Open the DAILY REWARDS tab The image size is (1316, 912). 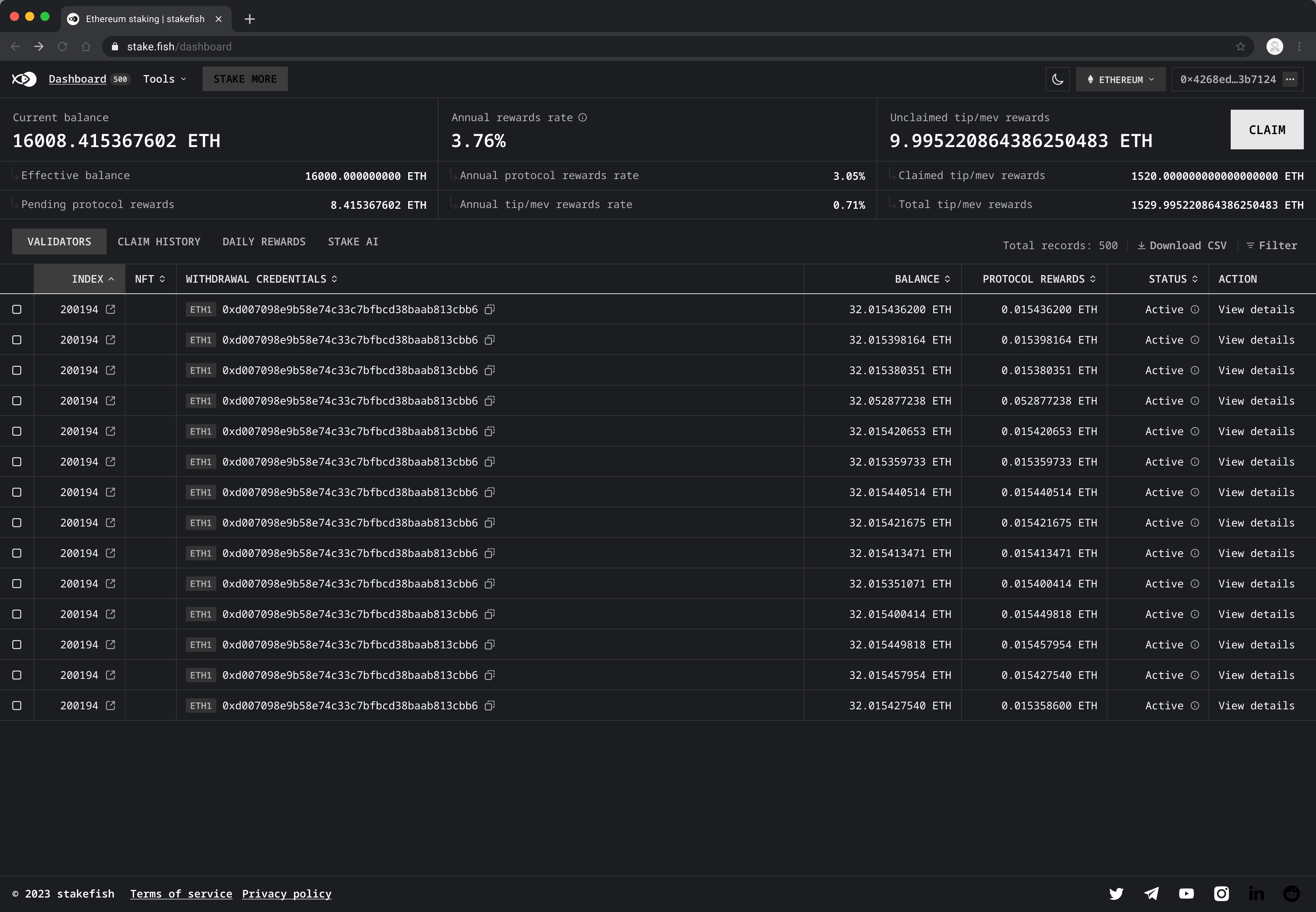pyautogui.click(x=264, y=241)
